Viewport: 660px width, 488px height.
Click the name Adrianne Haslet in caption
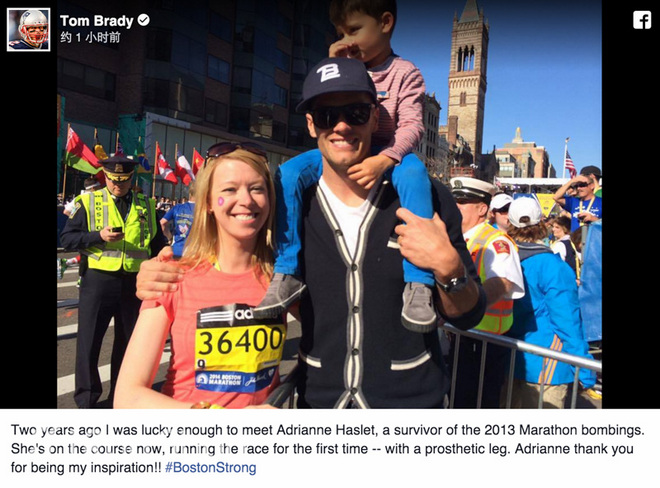click(x=325, y=430)
